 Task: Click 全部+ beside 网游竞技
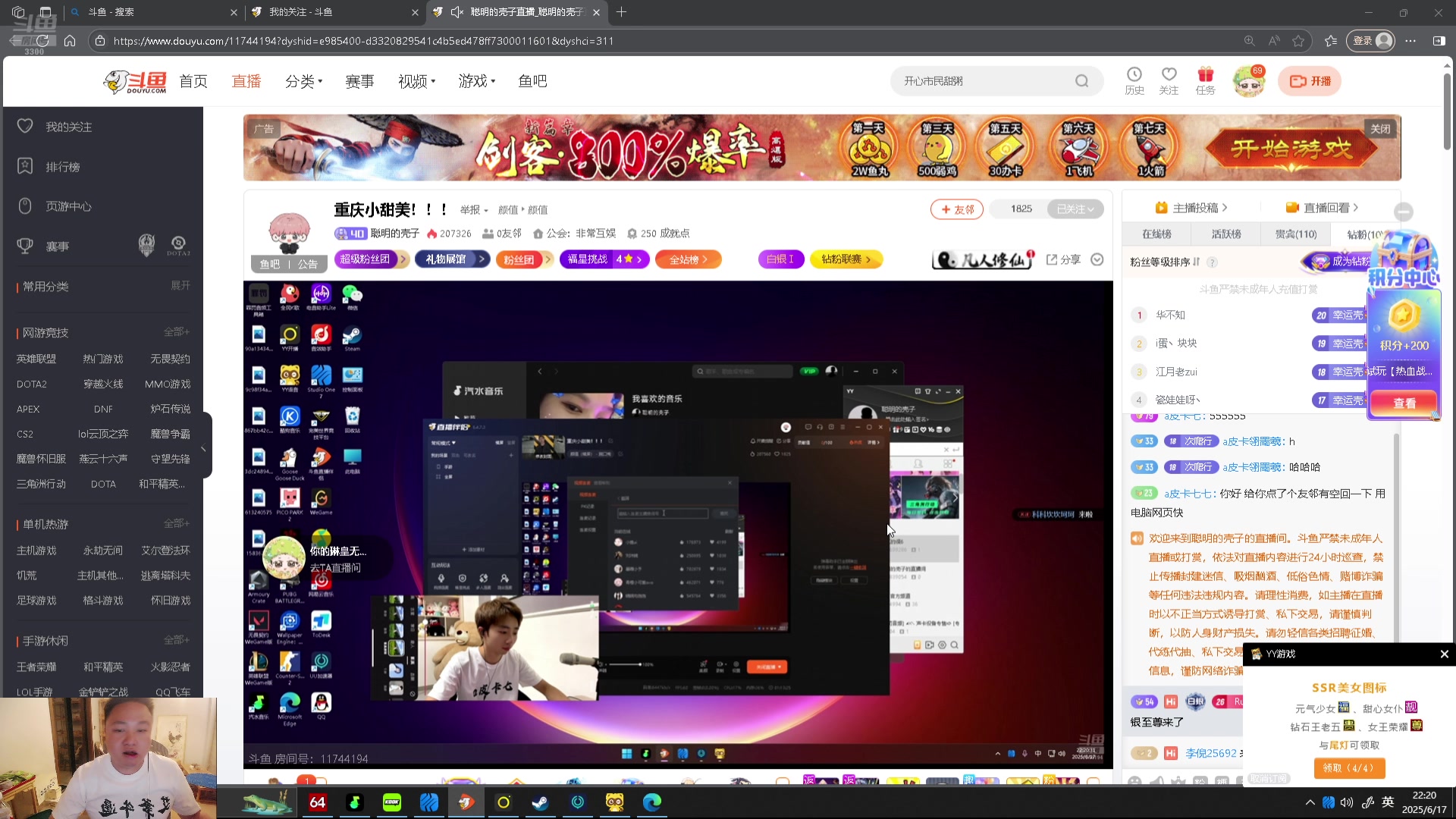click(x=177, y=331)
